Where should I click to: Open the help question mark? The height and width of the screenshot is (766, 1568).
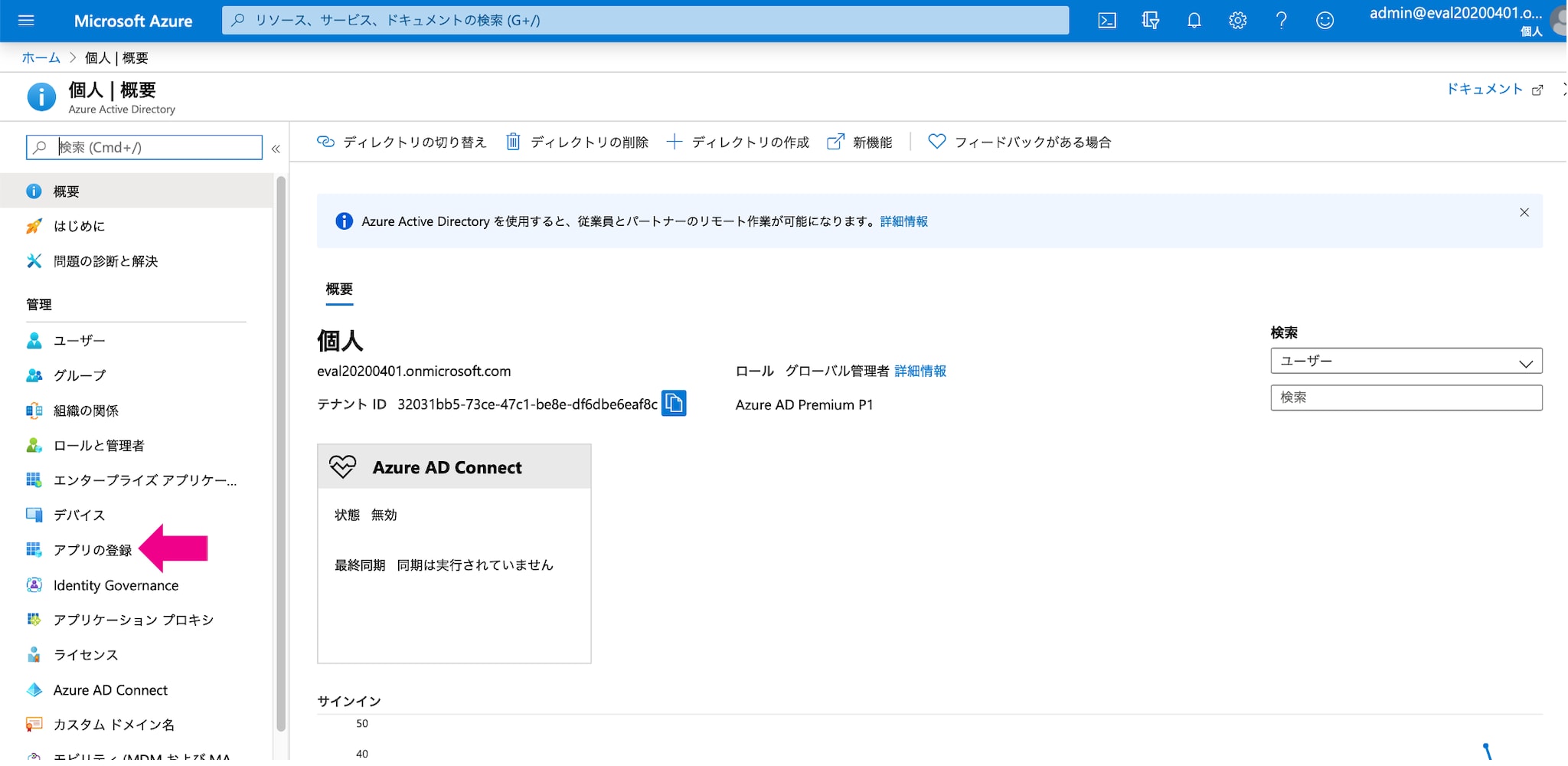click(1281, 21)
